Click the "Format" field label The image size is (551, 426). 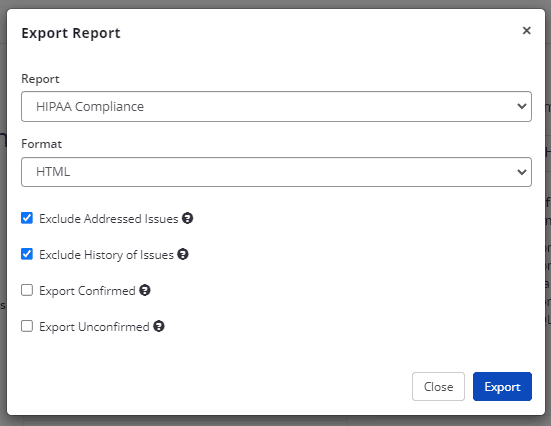tap(41, 144)
